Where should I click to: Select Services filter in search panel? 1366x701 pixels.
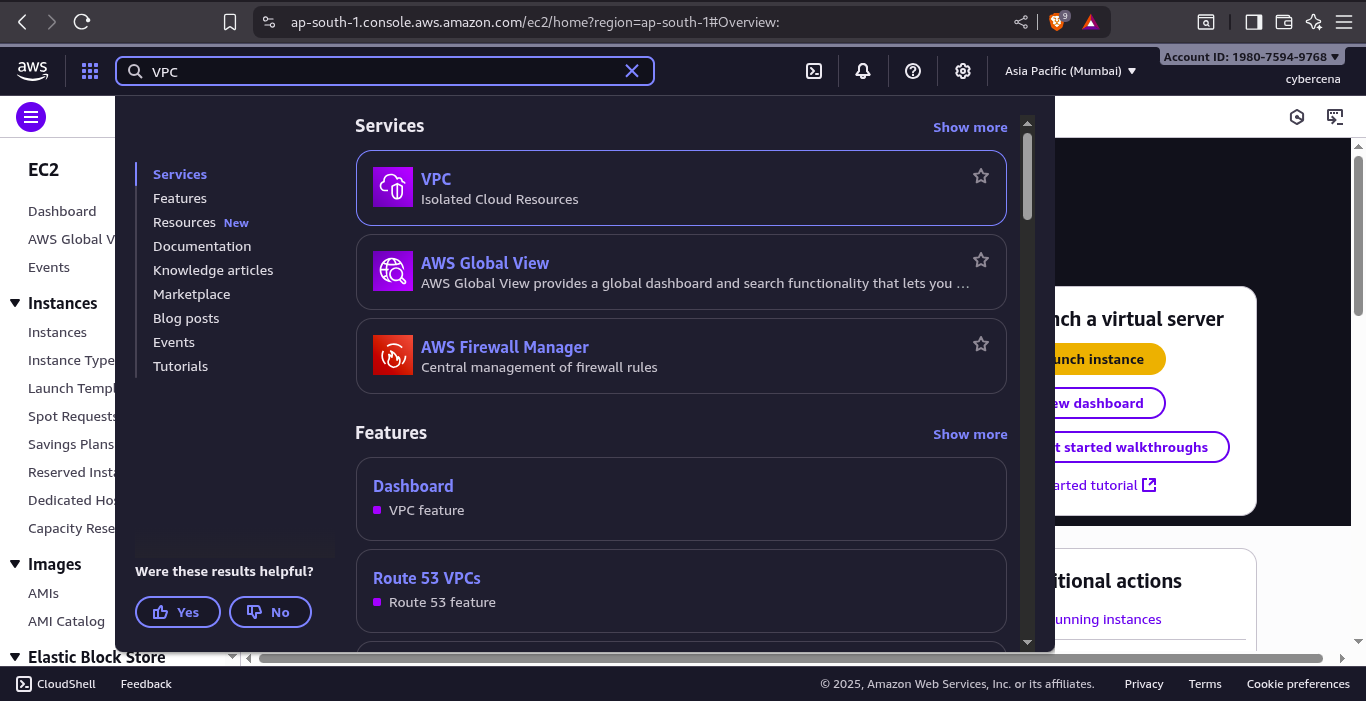(x=180, y=174)
